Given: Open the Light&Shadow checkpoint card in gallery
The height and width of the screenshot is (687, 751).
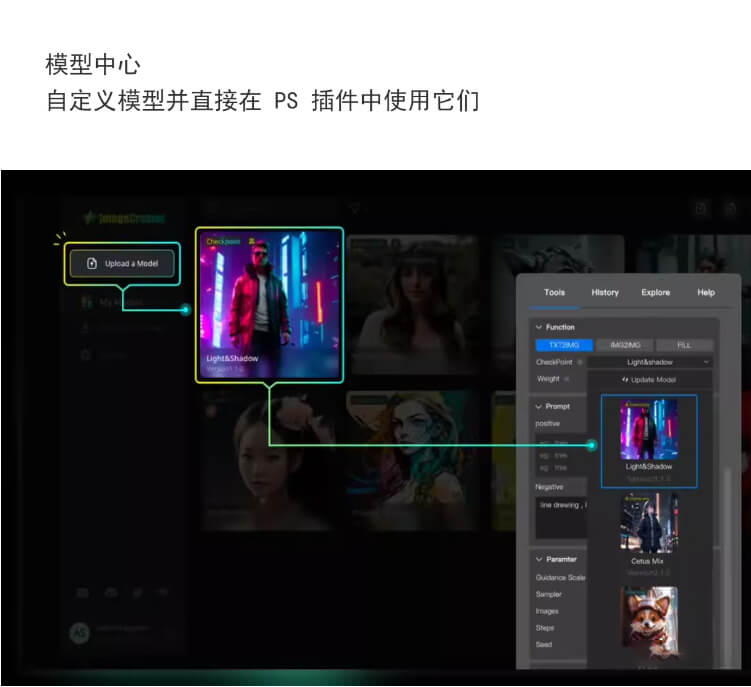Looking at the screenshot, I should pyautogui.click(x=269, y=305).
